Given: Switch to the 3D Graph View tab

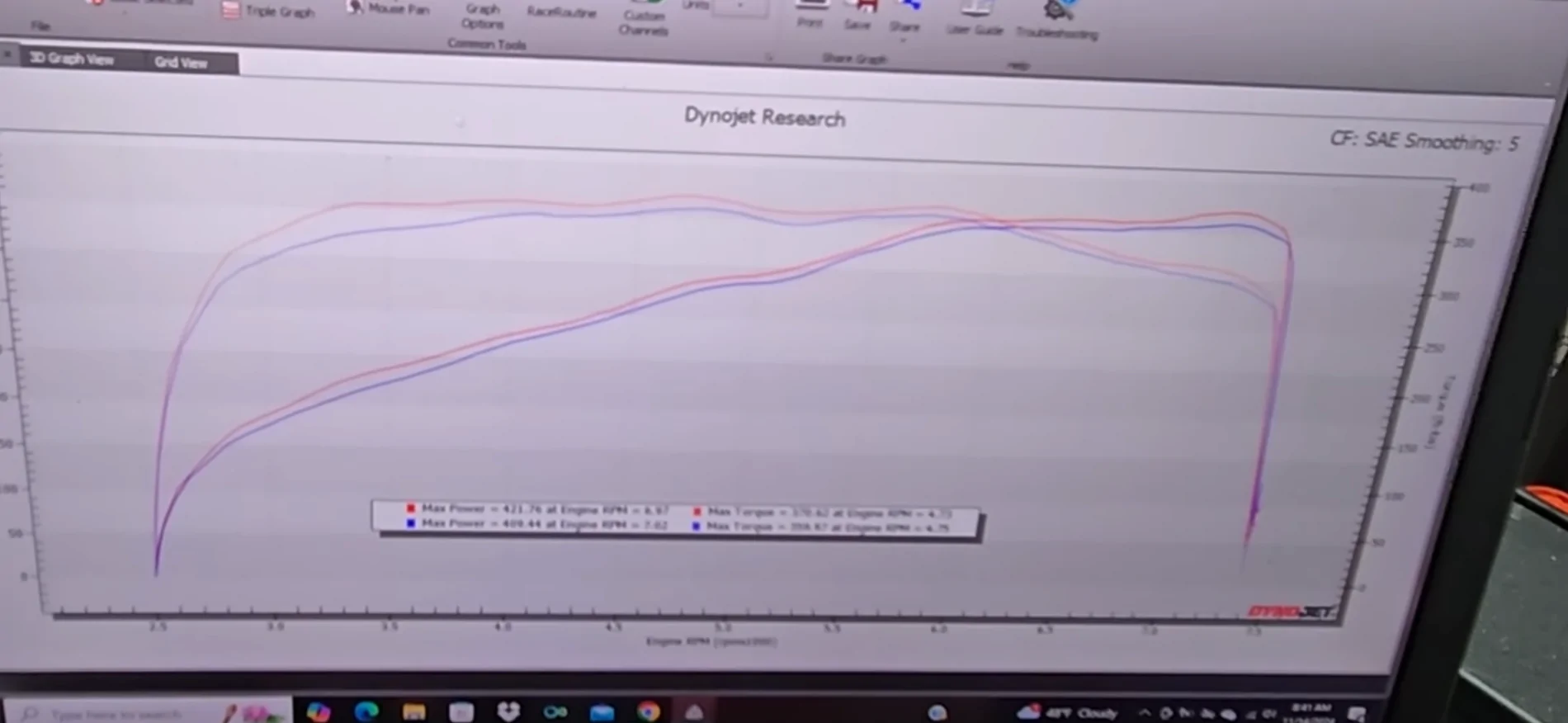Looking at the screenshot, I should (71, 59).
